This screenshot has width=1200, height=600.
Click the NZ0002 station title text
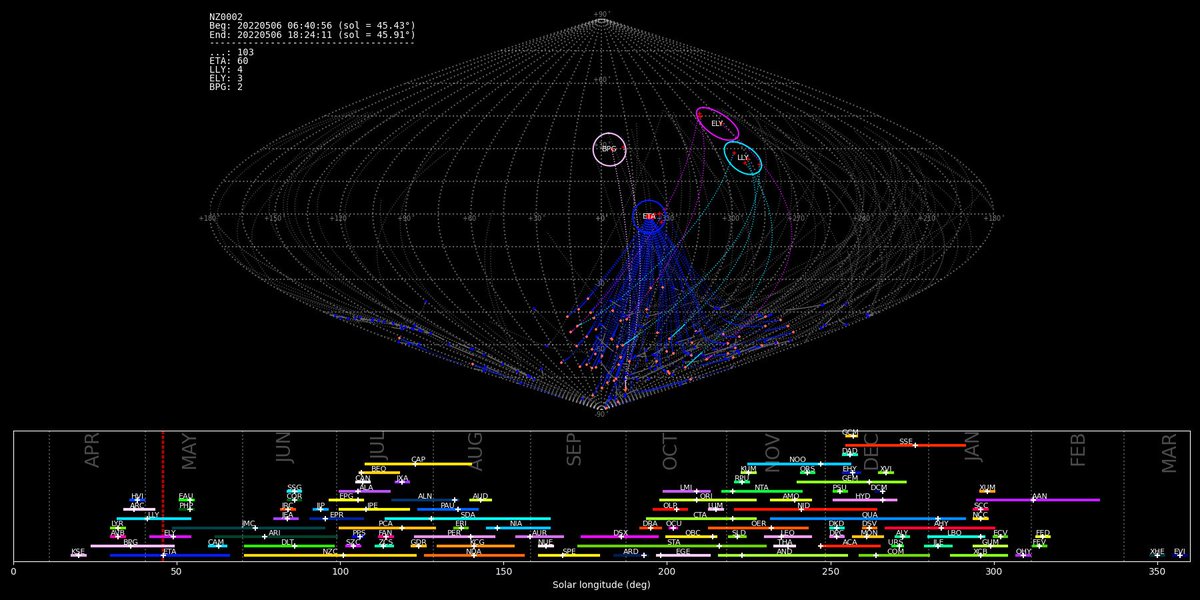click(225, 16)
